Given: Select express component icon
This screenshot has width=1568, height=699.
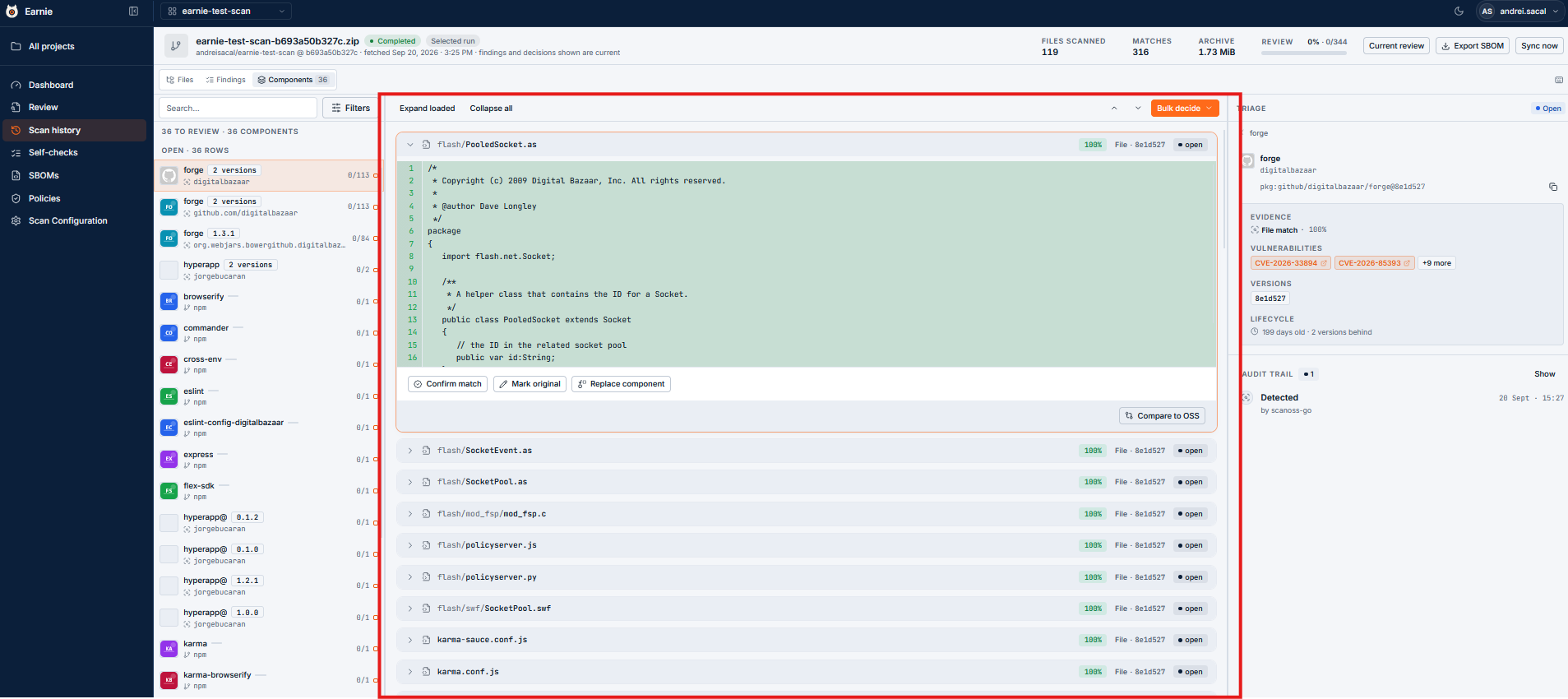Looking at the screenshot, I should coord(169,459).
